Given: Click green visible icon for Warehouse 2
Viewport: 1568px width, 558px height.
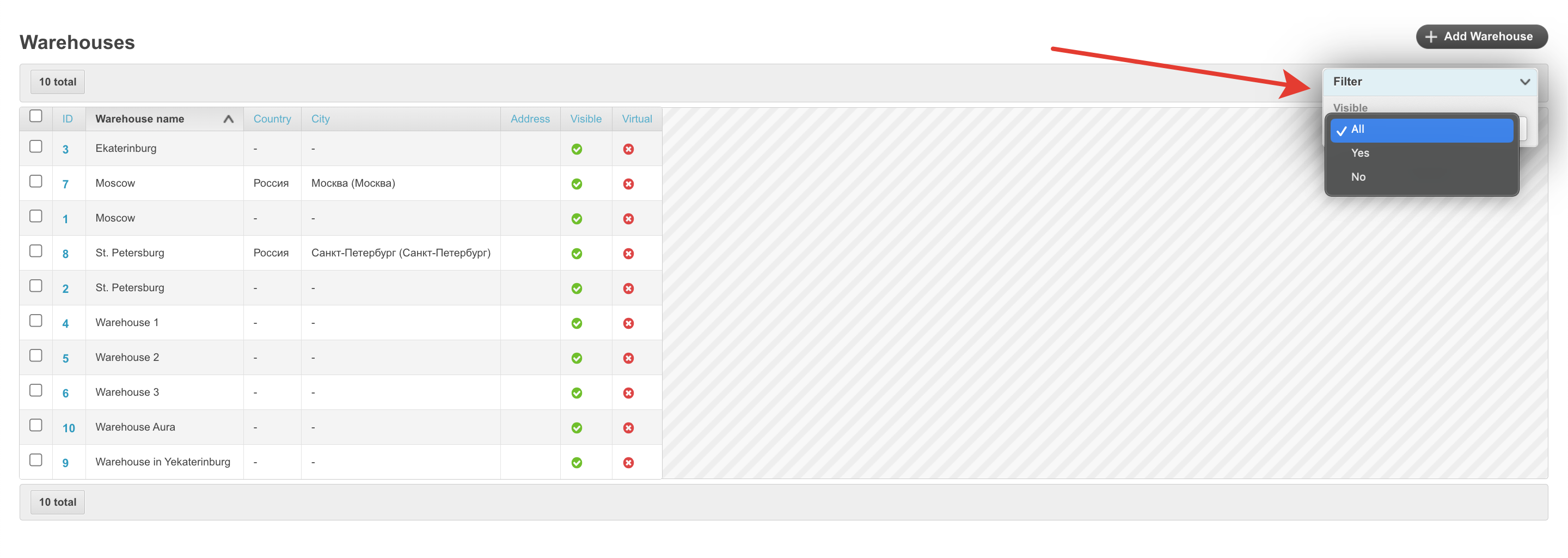Looking at the screenshot, I should click(x=577, y=358).
